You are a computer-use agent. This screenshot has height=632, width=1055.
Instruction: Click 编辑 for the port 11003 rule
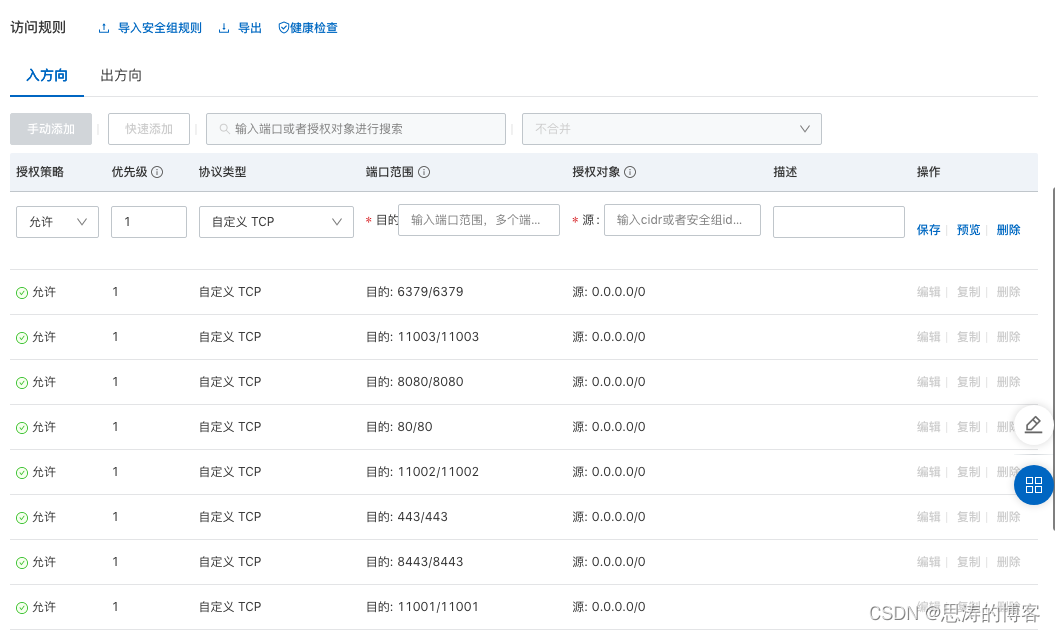[x=929, y=337]
